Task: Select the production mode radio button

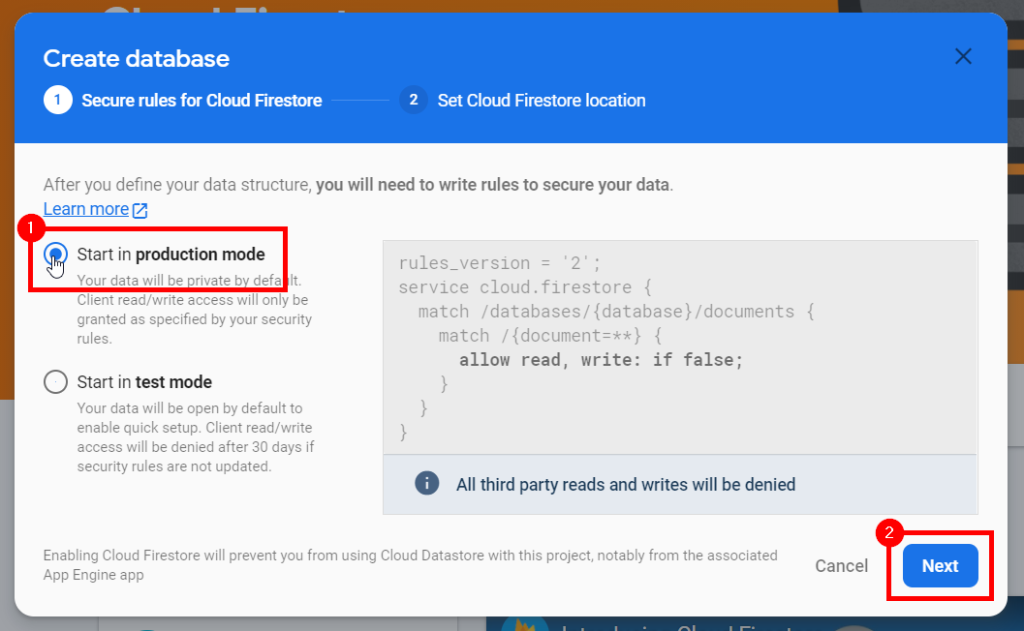Action: [x=57, y=254]
